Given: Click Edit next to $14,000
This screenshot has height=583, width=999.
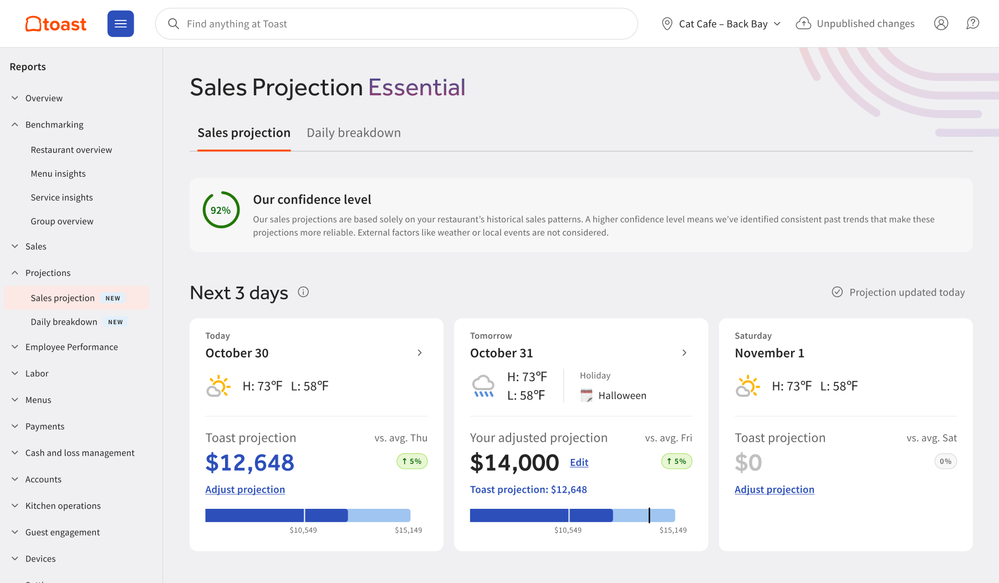Looking at the screenshot, I should [x=579, y=463].
